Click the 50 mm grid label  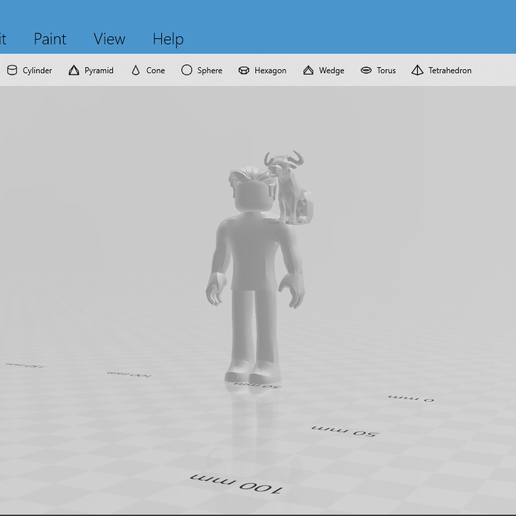(x=345, y=431)
